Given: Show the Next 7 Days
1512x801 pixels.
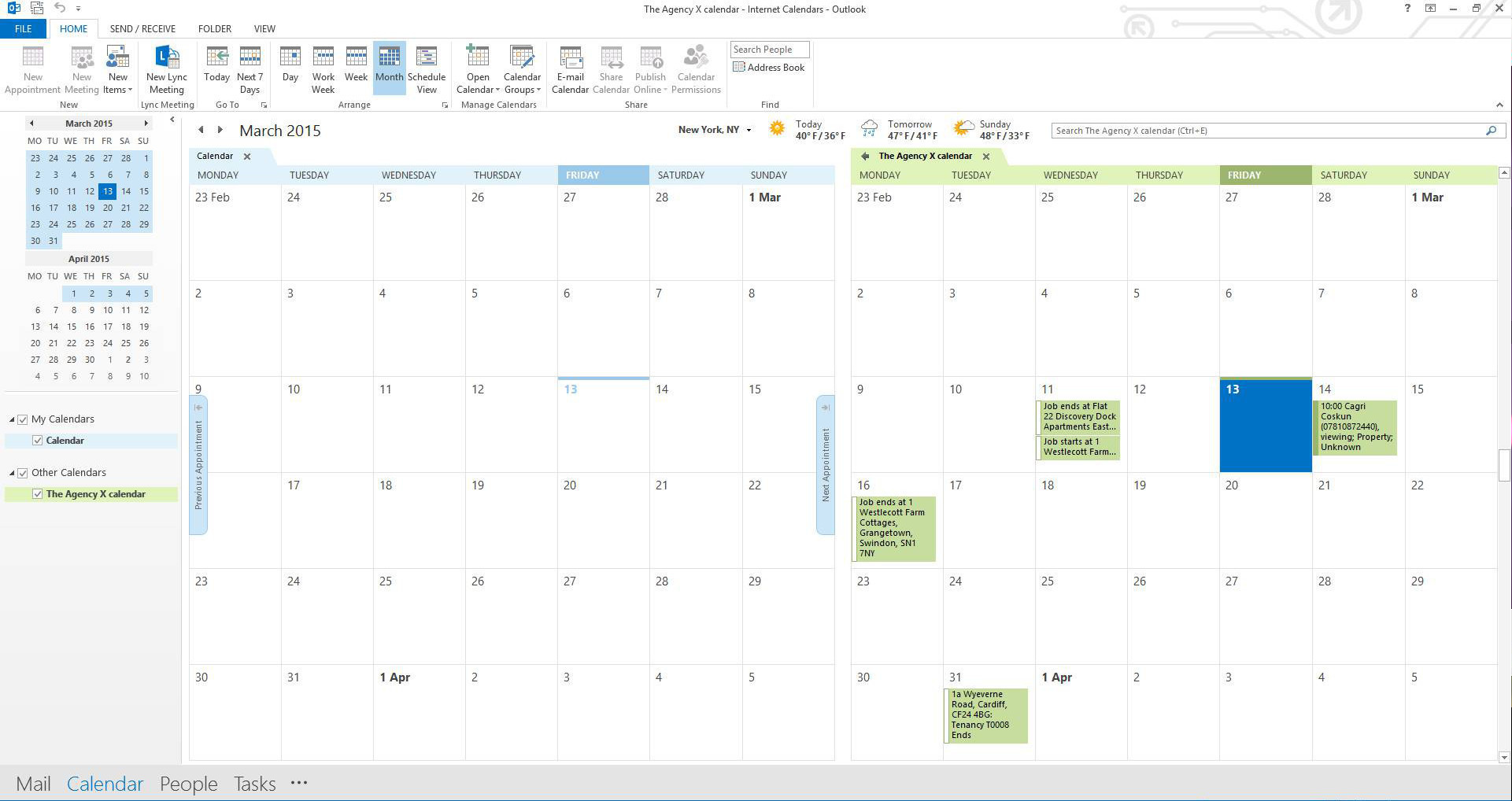Looking at the screenshot, I should click(250, 69).
